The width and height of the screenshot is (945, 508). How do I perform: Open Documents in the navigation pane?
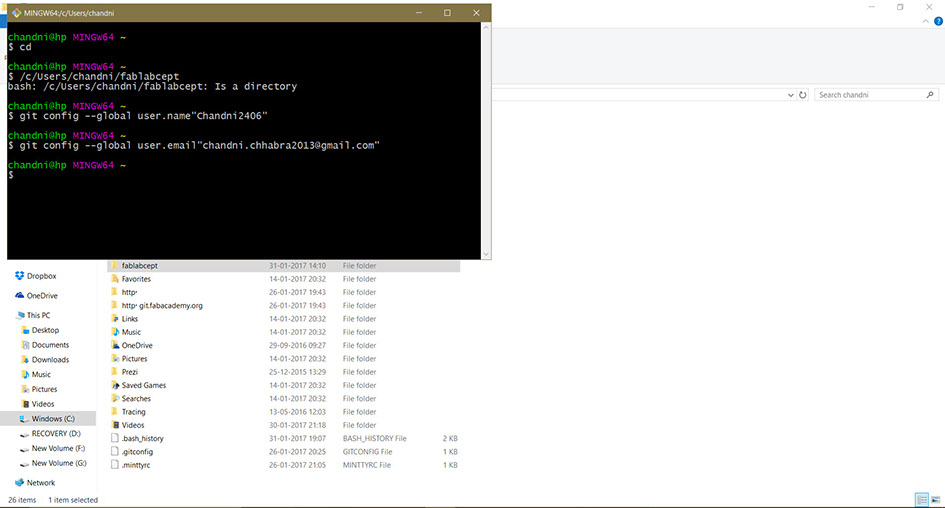pyautogui.click(x=45, y=345)
